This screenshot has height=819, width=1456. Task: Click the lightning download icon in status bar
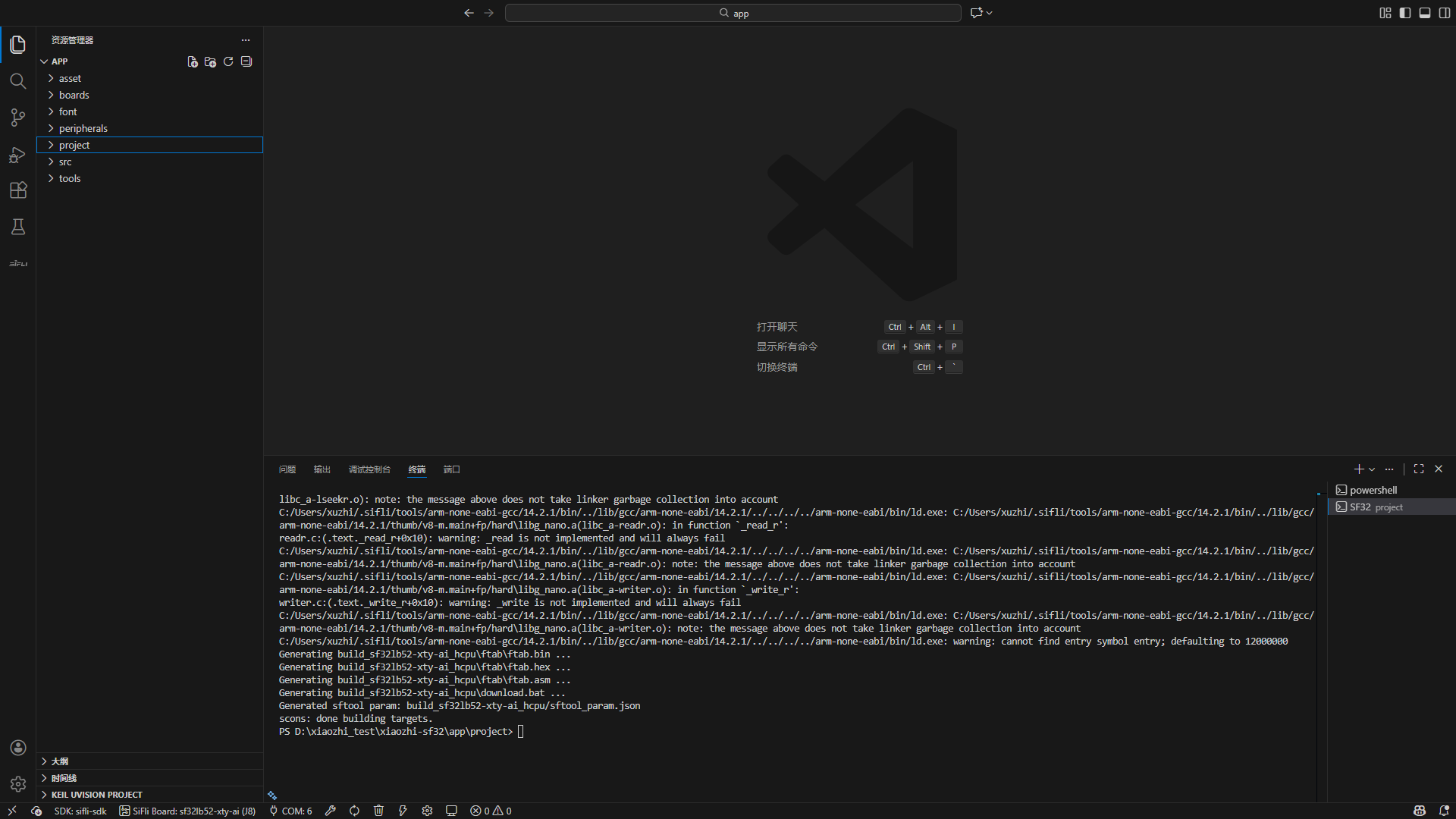403,811
